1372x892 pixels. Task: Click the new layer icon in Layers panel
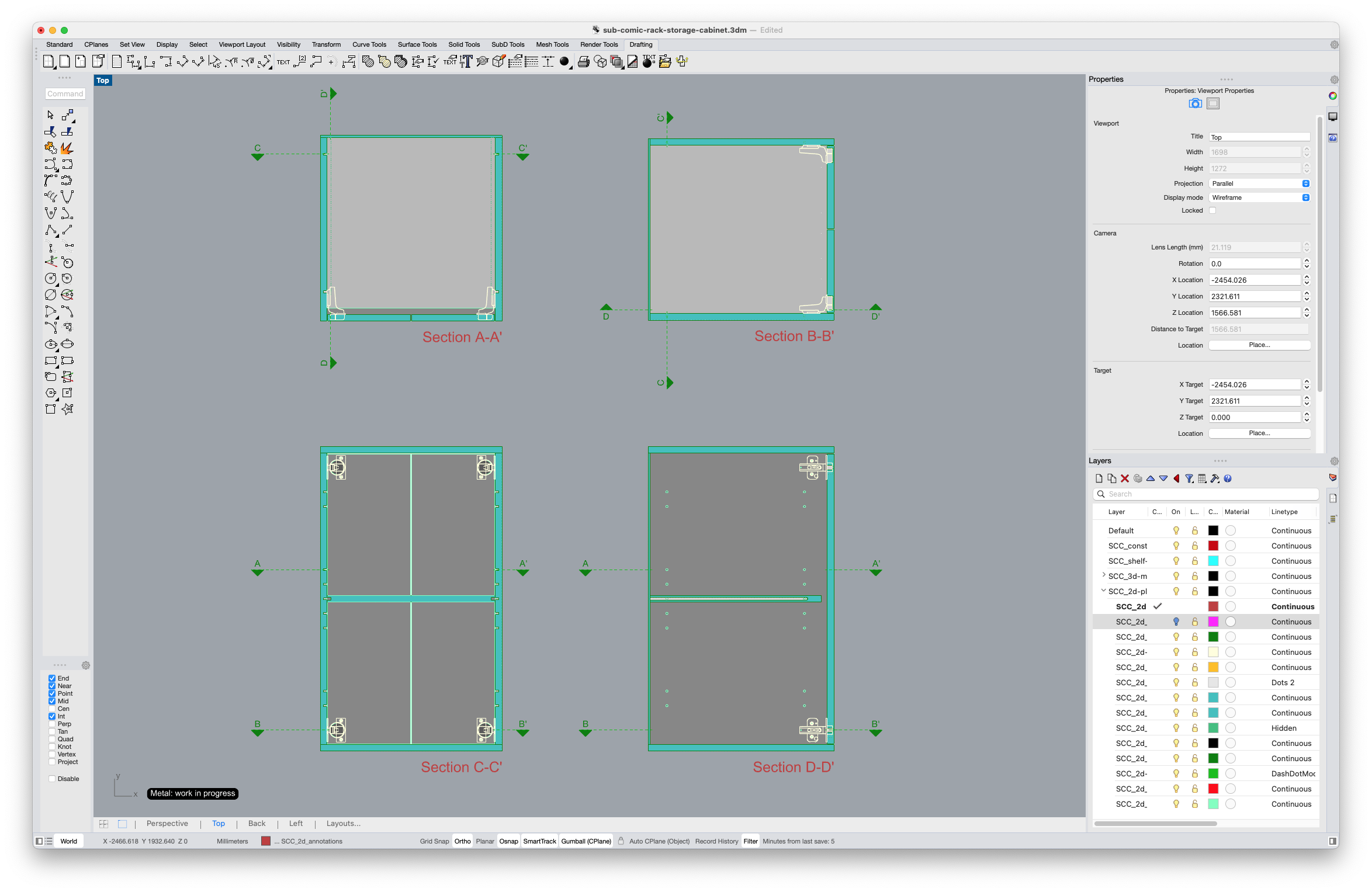click(1099, 478)
